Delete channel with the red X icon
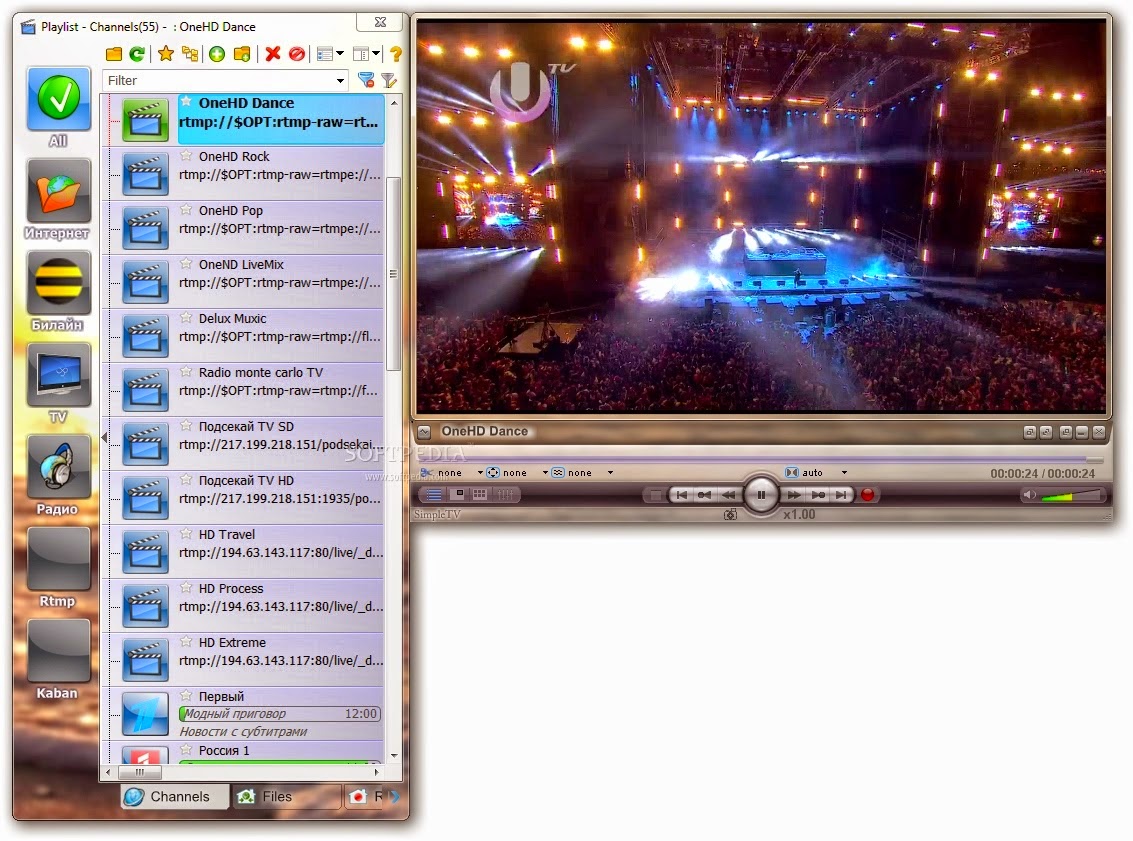This screenshot has width=1133, height=841. [x=272, y=54]
